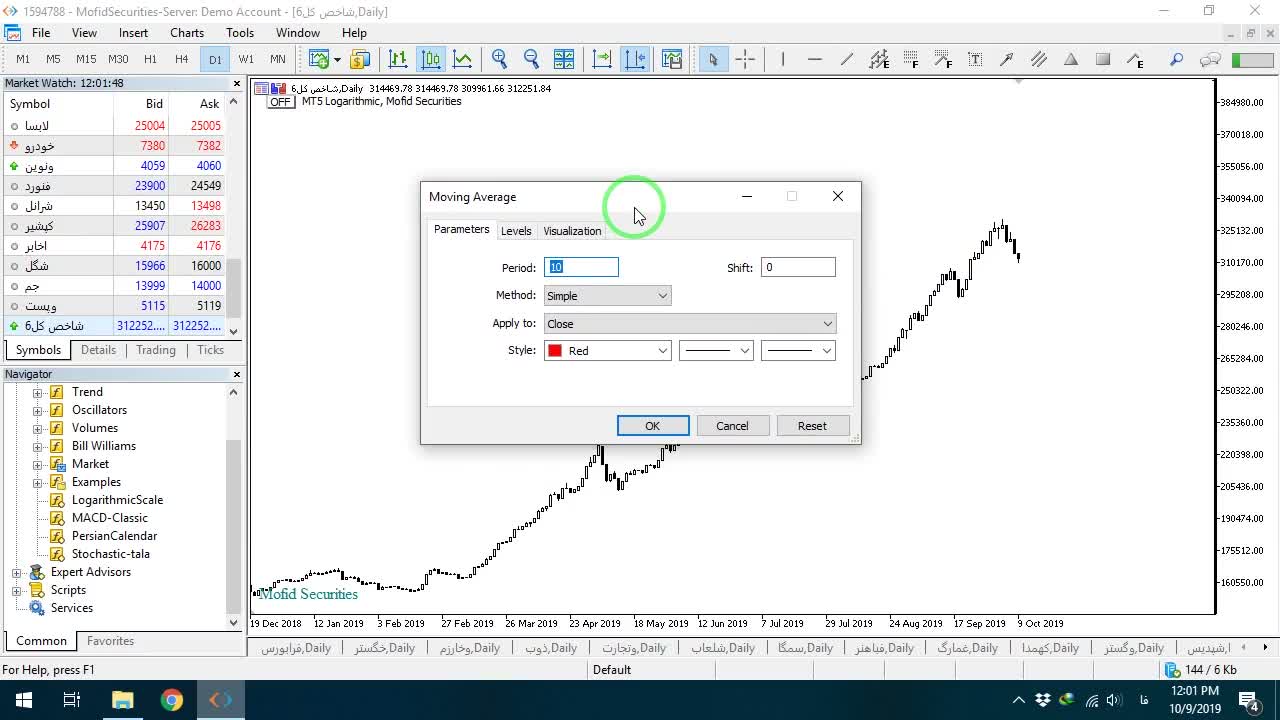Viewport: 1280px width, 720px height.
Task: Open the Apply to dropdown showing Close
Action: (x=690, y=324)
